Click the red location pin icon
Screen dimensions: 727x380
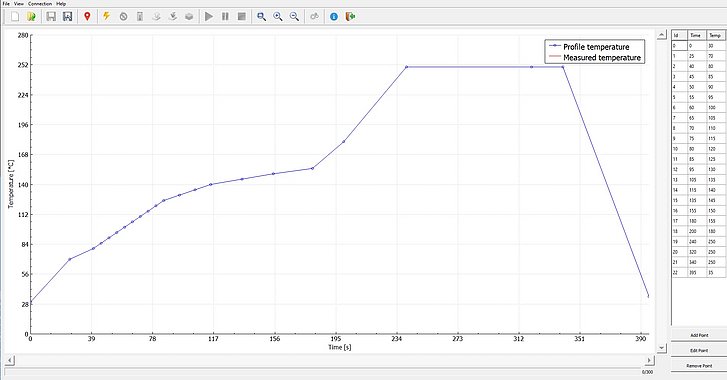87,17
